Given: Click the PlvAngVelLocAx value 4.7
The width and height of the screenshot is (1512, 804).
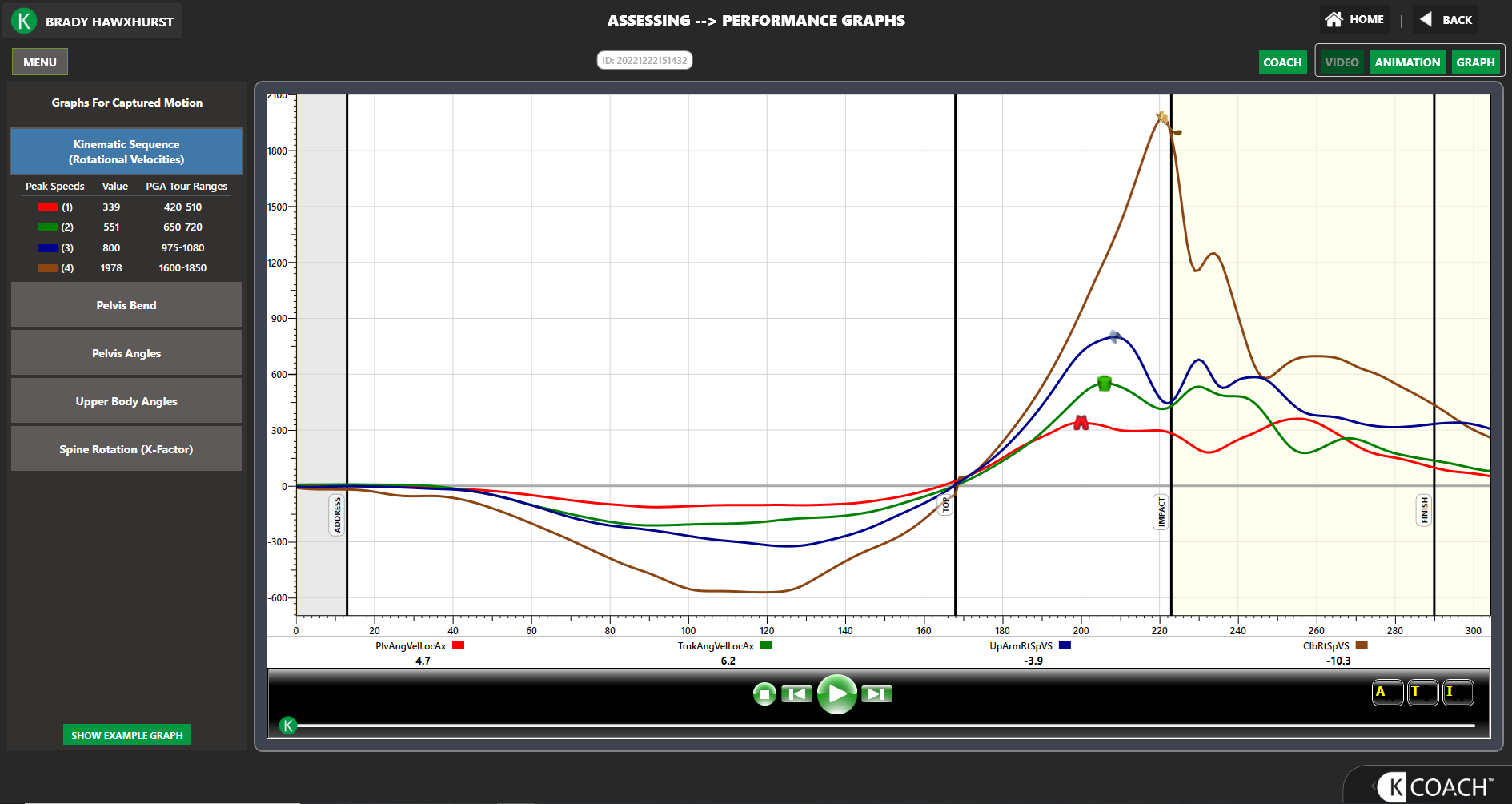Looking at the screenshot, I should [423, 661].
